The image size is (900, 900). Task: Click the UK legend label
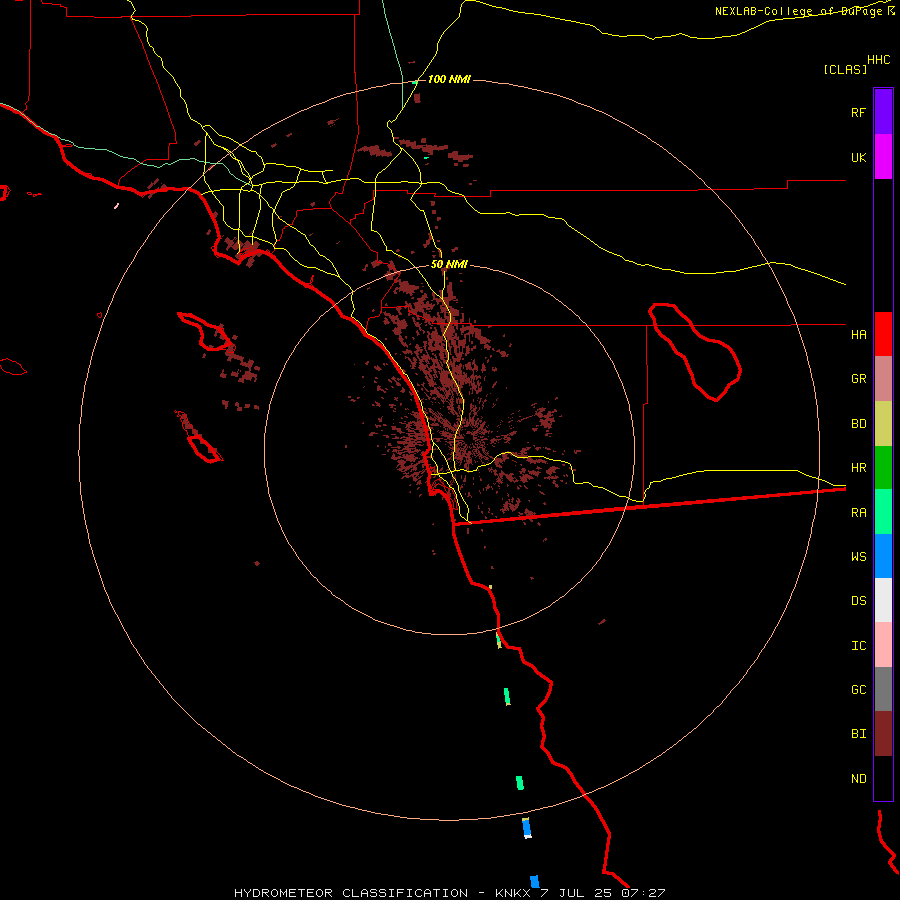point(858,158)
